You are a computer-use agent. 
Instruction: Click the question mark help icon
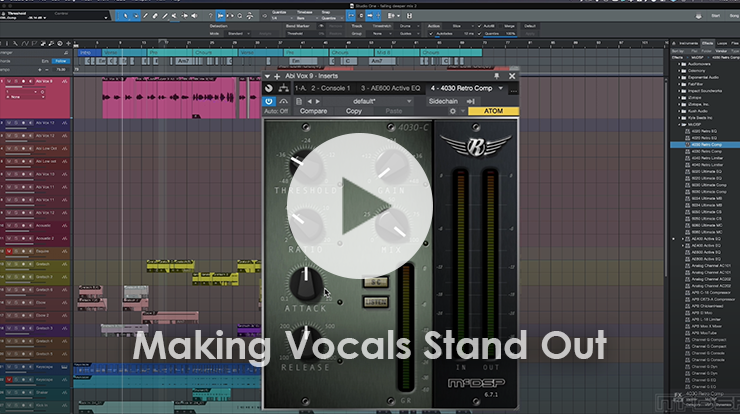[210, 16]
